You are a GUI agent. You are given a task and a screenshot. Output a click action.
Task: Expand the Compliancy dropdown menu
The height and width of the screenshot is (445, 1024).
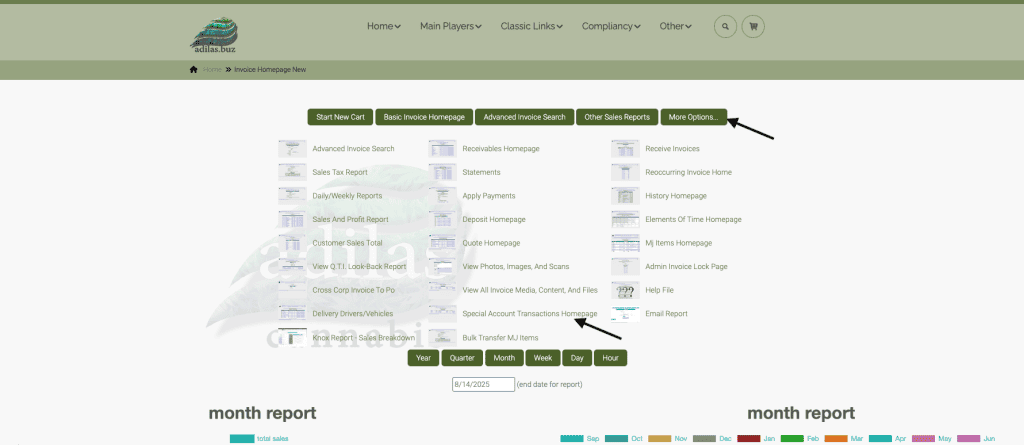click(611, 26)
